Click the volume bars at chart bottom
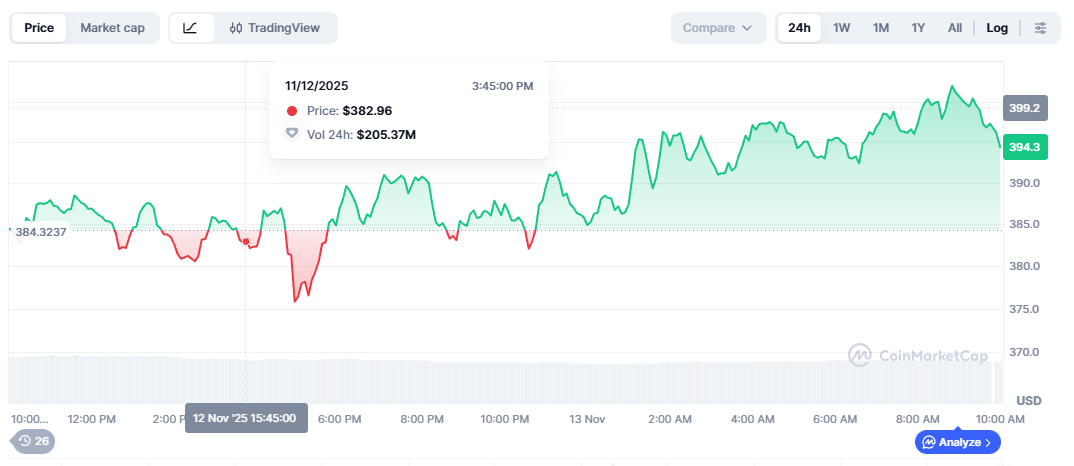Screen dimensions: 1074x466 tap(500, 380)
